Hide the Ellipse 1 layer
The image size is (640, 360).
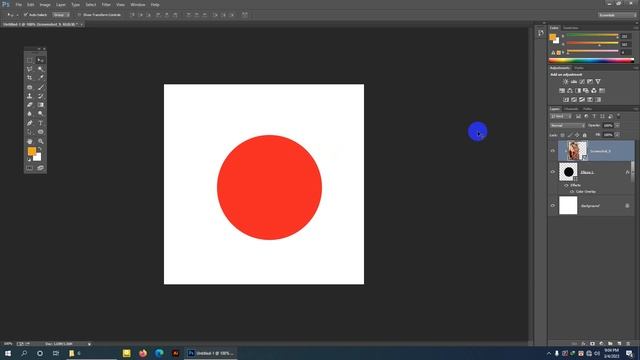click(x=553, y=172)
